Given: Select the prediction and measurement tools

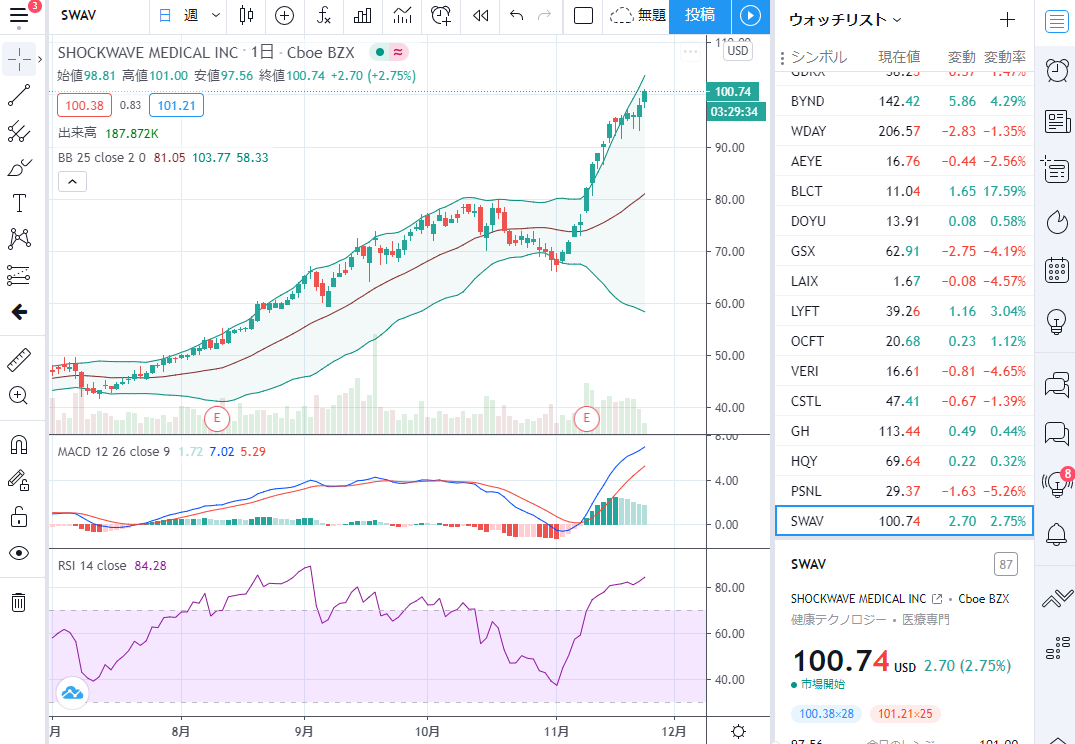Looking at the screenshot, I should [19, 275].
